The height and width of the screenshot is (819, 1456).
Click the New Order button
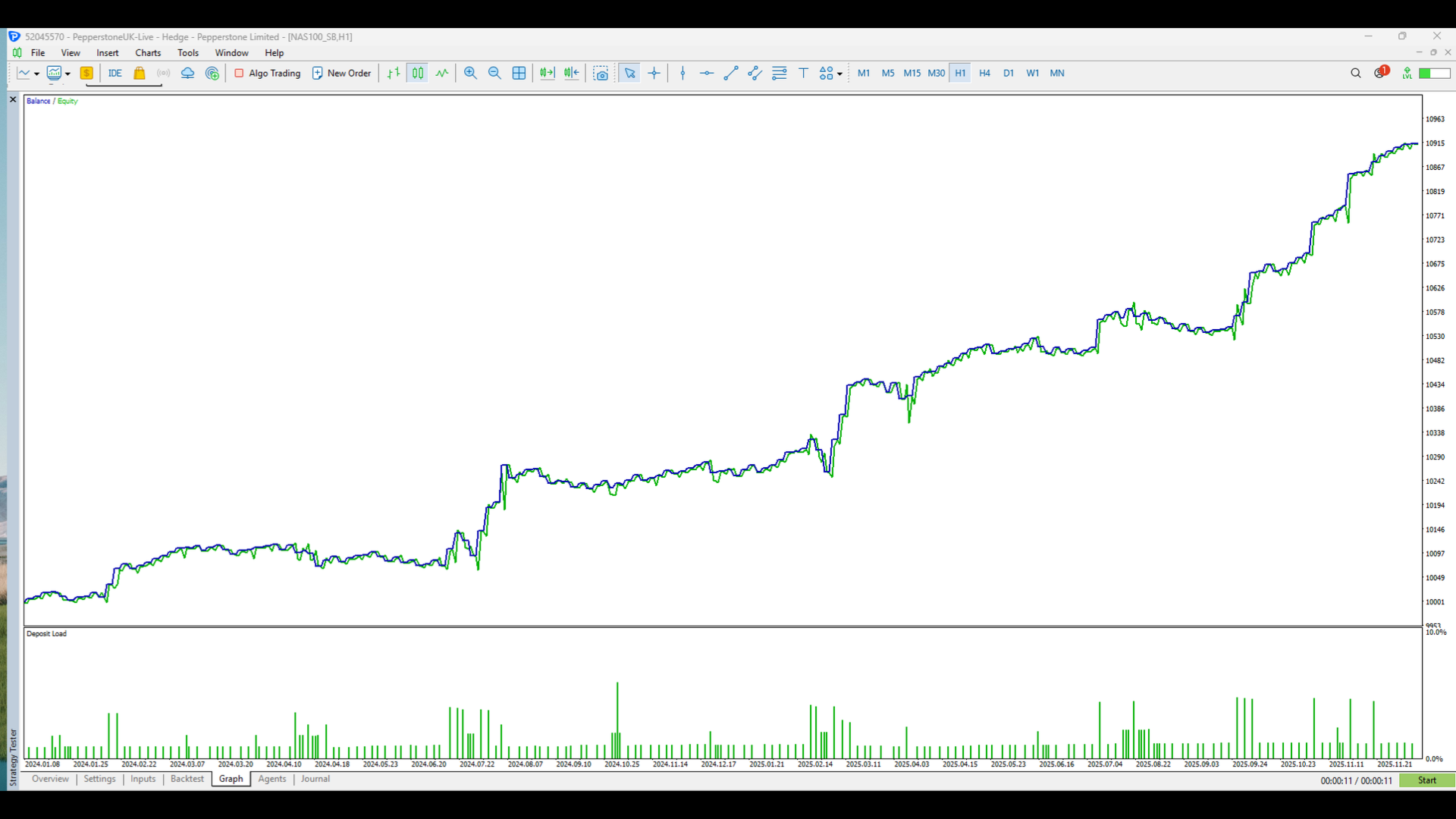pos(342,73)
